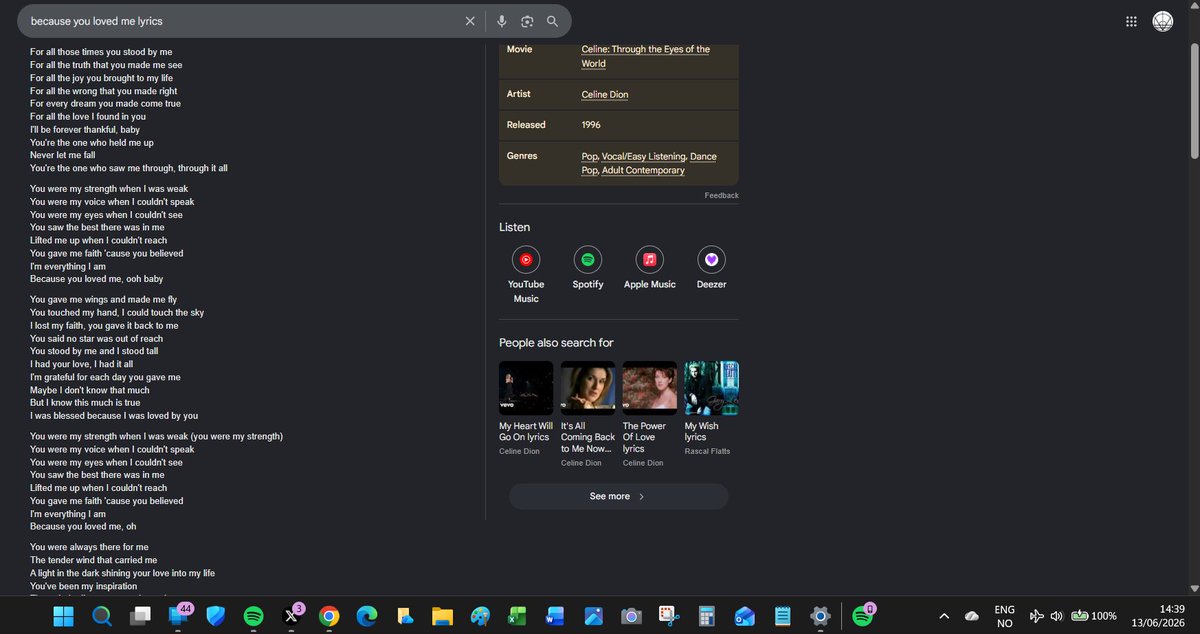Open the Celine Dion artist link
The height and width of the screenshot is (634, 1200).
(605, 94)
